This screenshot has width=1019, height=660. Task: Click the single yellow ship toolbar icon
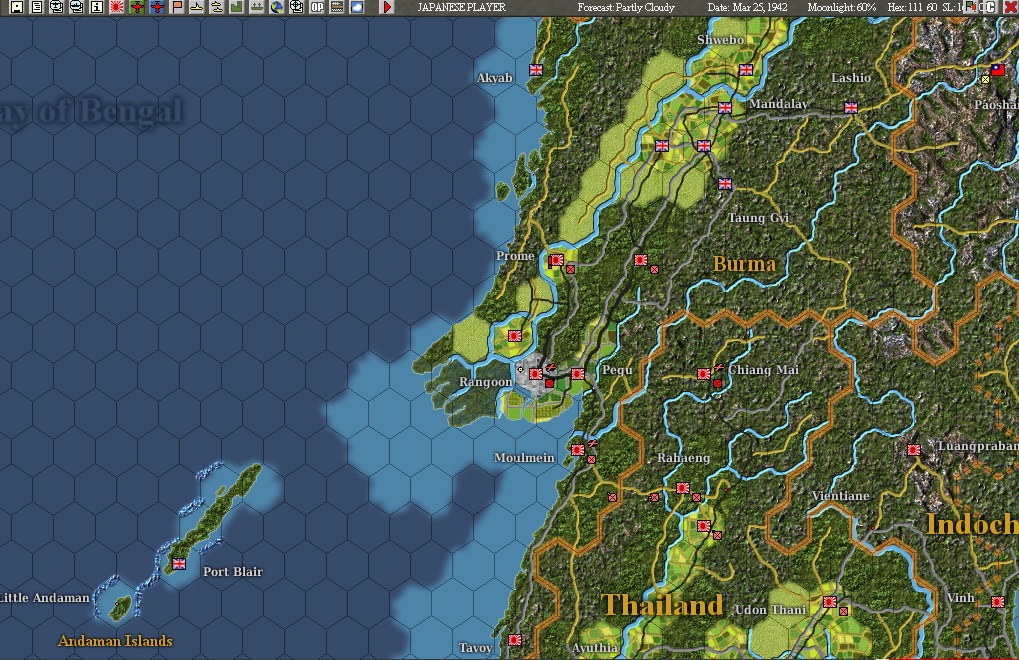(x=197, y=7)
